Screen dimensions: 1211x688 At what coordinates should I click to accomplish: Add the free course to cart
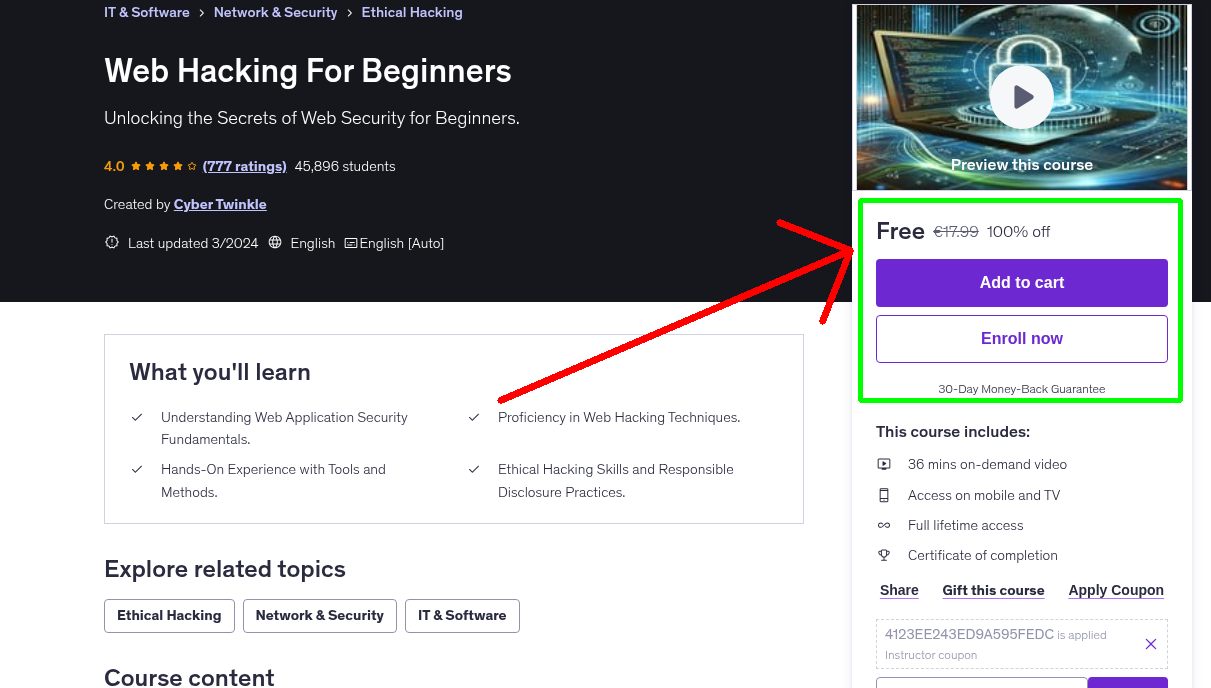[1021, 283]
